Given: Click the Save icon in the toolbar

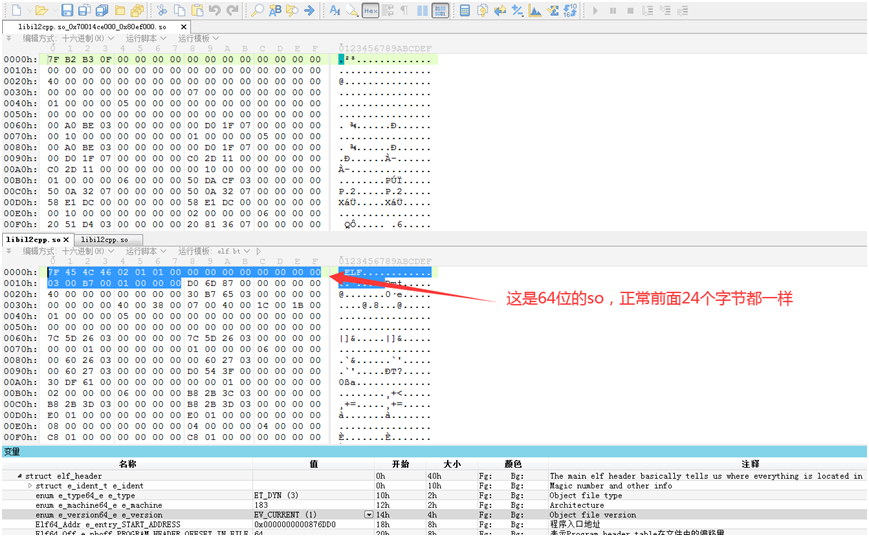Looking at the screenshot, I should tap(67, 10).
